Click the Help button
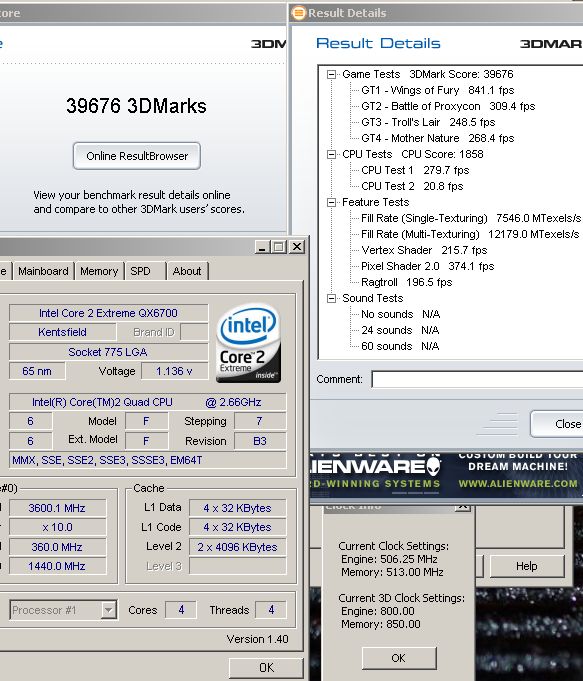 point(527,566)
